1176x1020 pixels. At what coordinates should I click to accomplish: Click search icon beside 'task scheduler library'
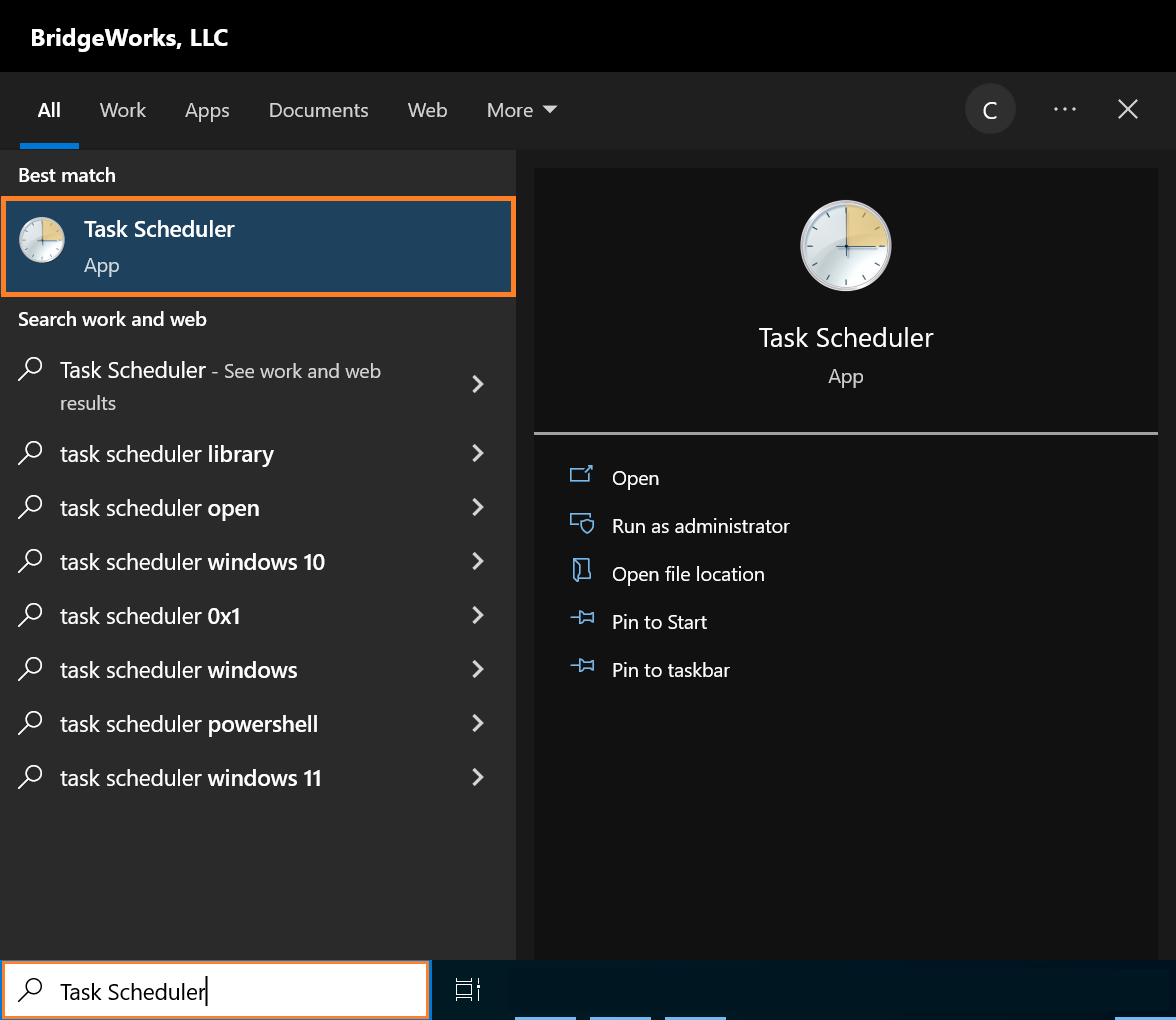coord(30,453)
